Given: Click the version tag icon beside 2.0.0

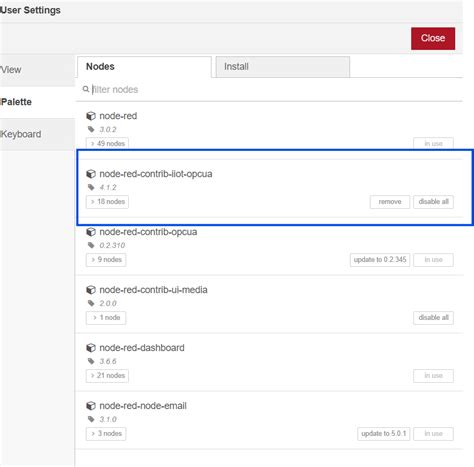Looking at the screenshot, I should click(x=91, y=303).
